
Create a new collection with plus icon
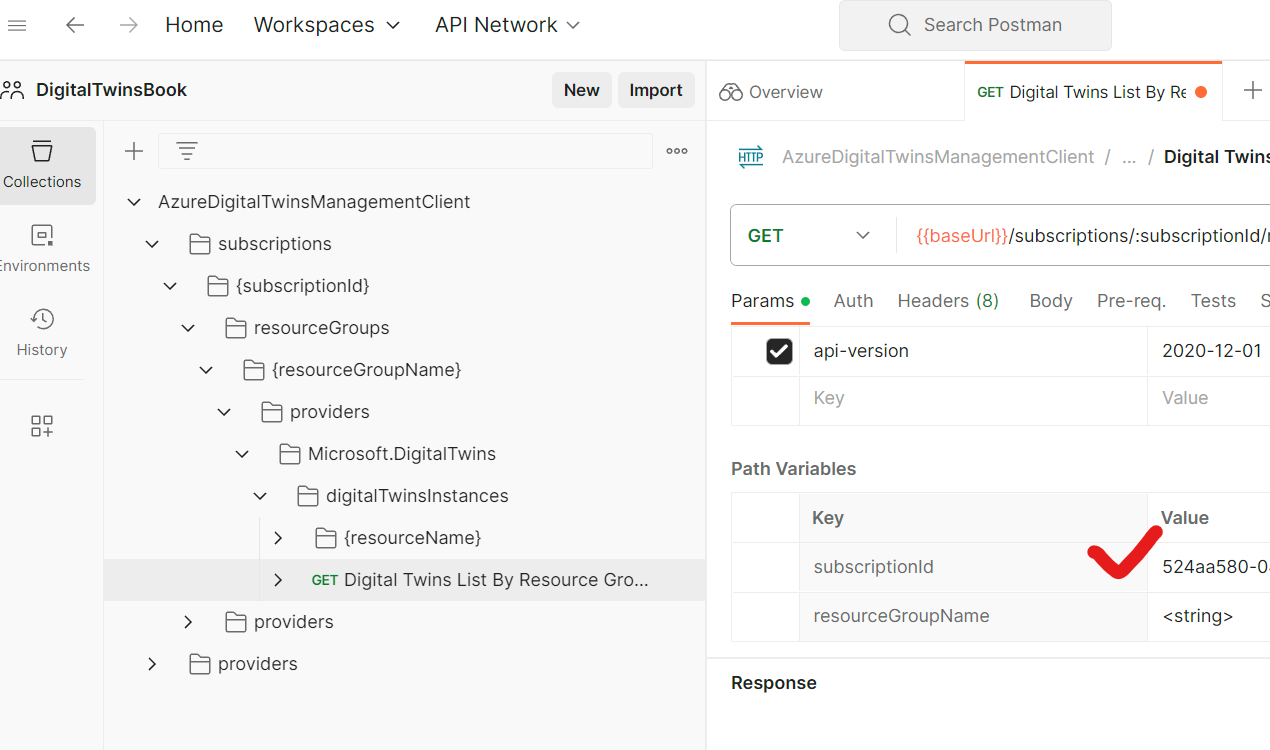pyautogui.click(x=134, y=151)
